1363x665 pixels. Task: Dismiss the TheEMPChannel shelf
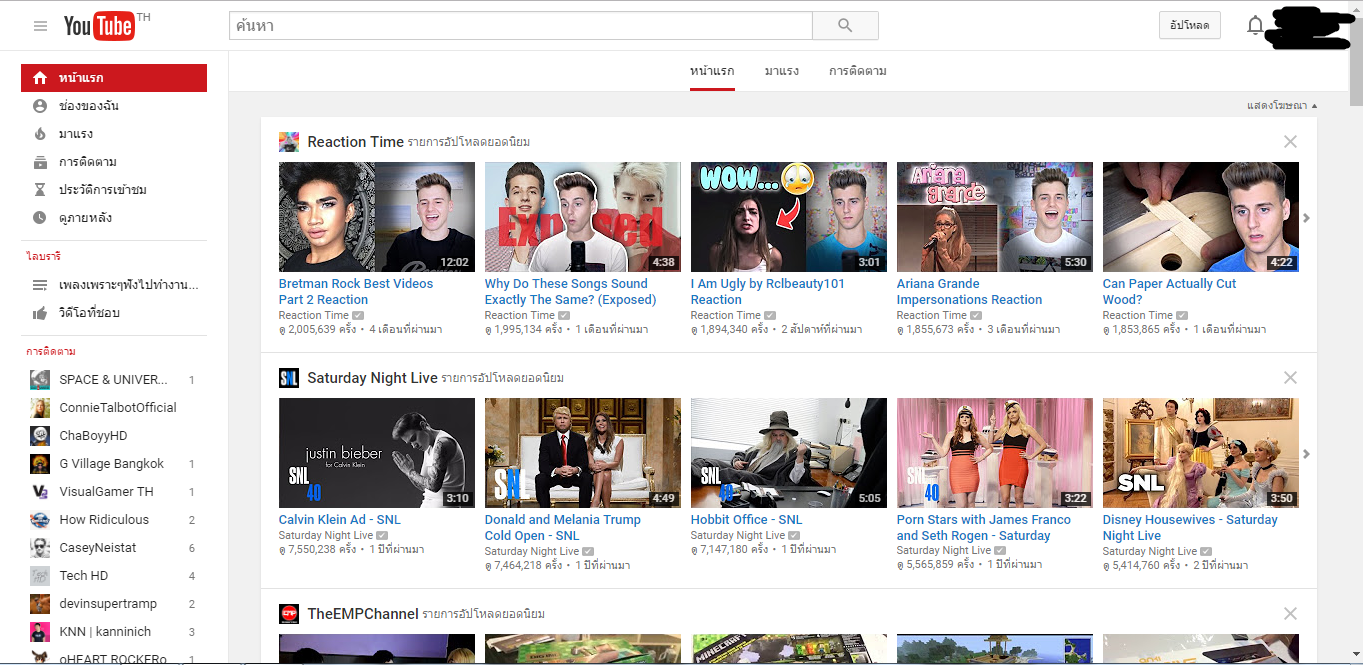[1290, 614]
